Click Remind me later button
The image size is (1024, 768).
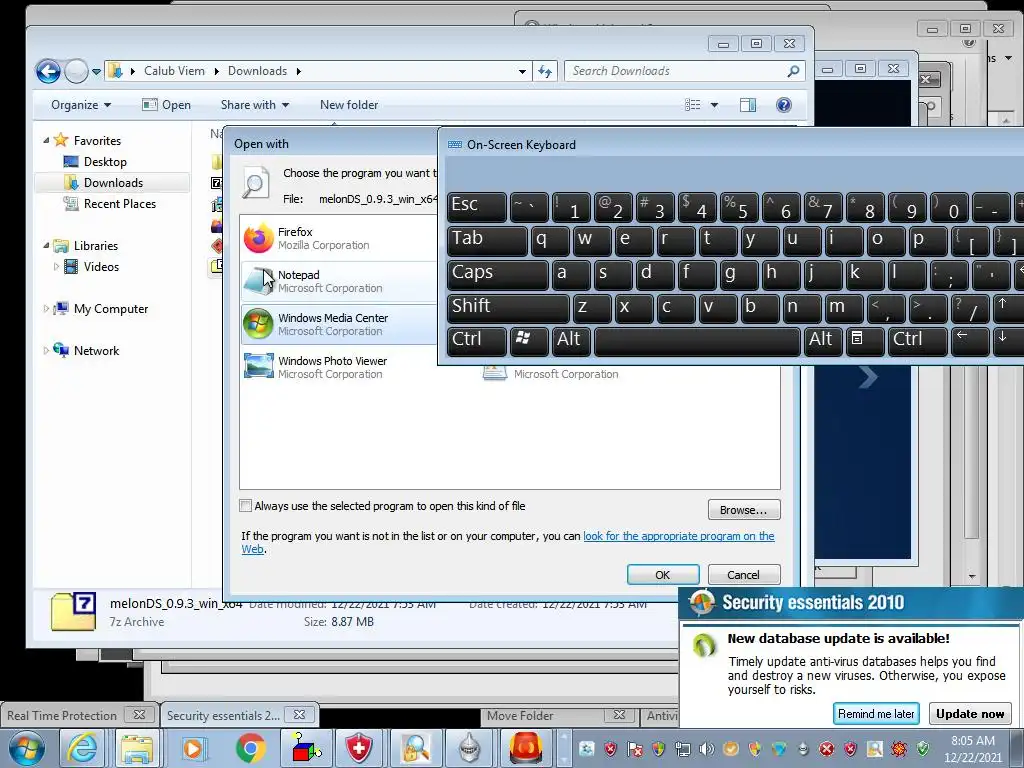(876, 714)
